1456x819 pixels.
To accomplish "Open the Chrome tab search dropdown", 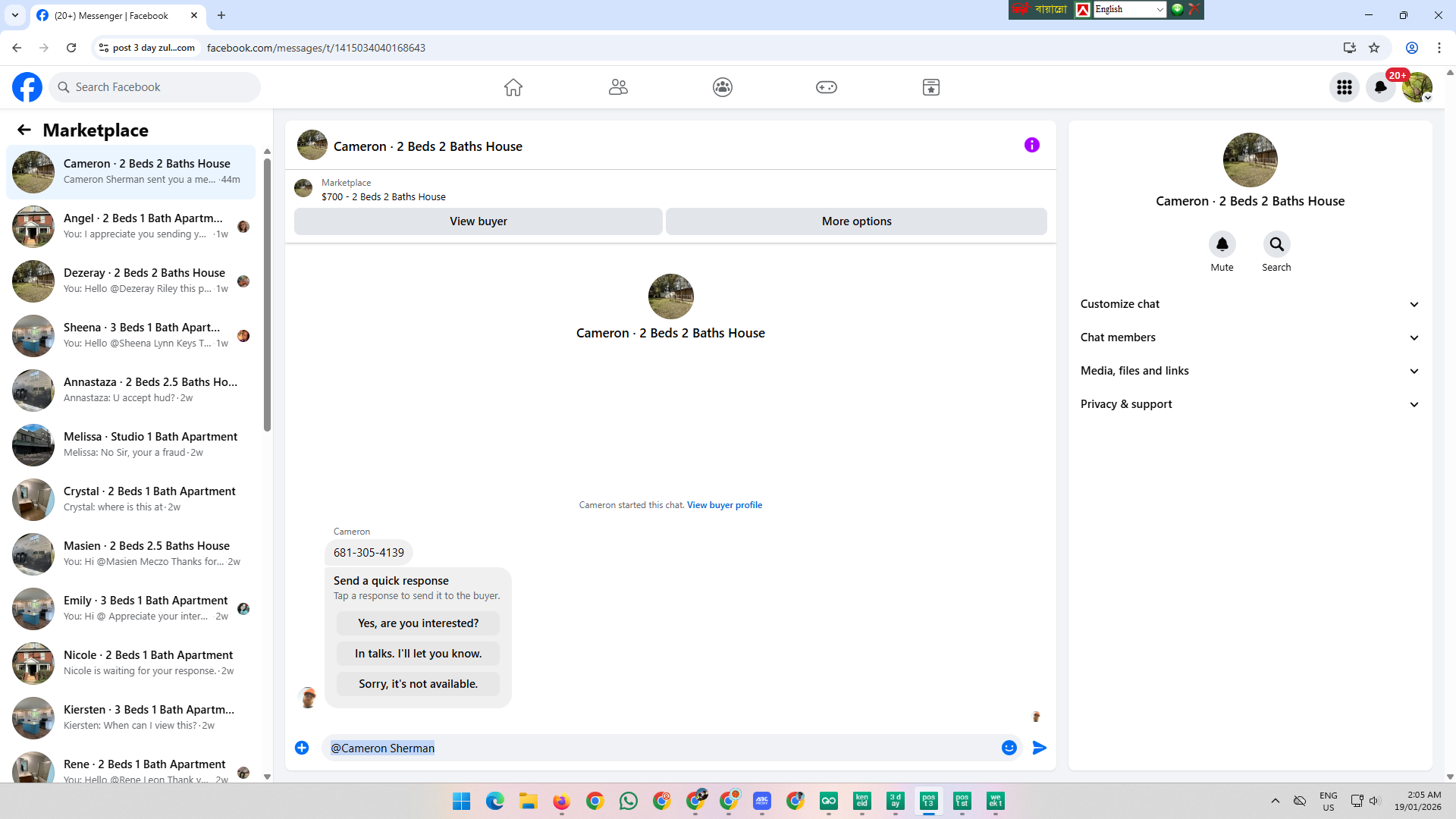I will (15, 15).
